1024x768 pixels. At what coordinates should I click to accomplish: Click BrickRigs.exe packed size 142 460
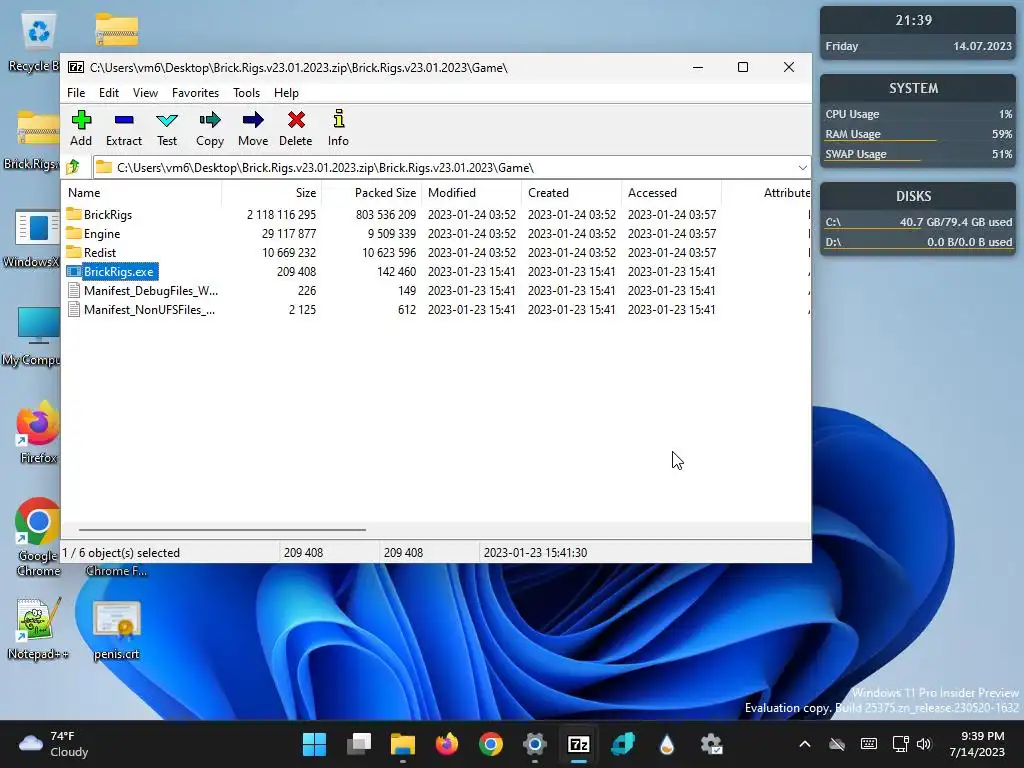(396, 271)
